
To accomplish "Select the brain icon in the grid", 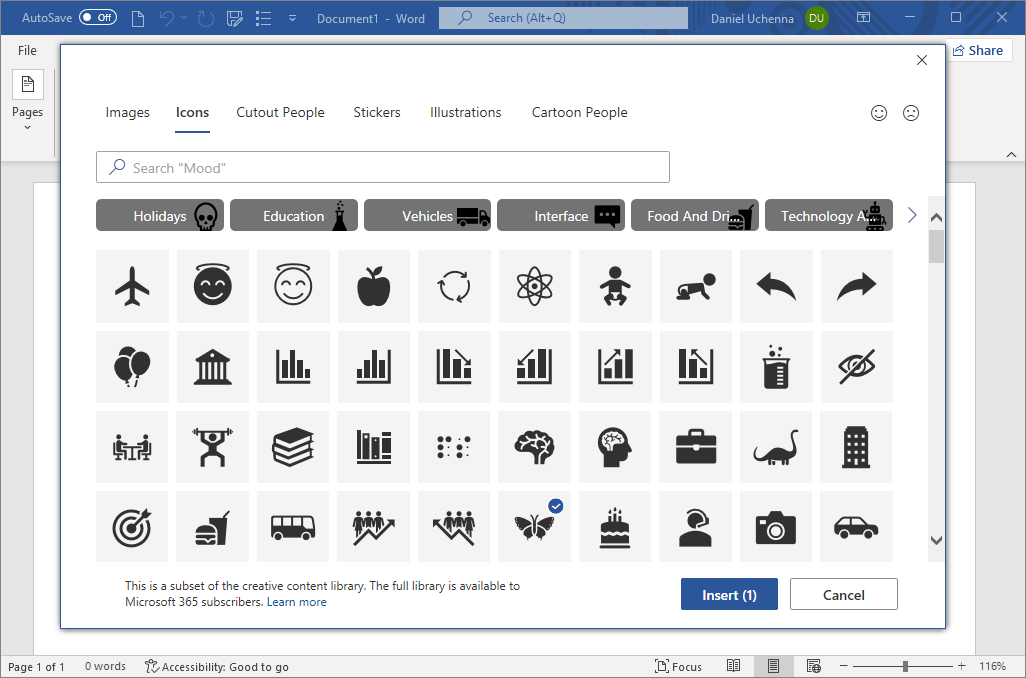I will pyautogui.click(x=534, y=446).
